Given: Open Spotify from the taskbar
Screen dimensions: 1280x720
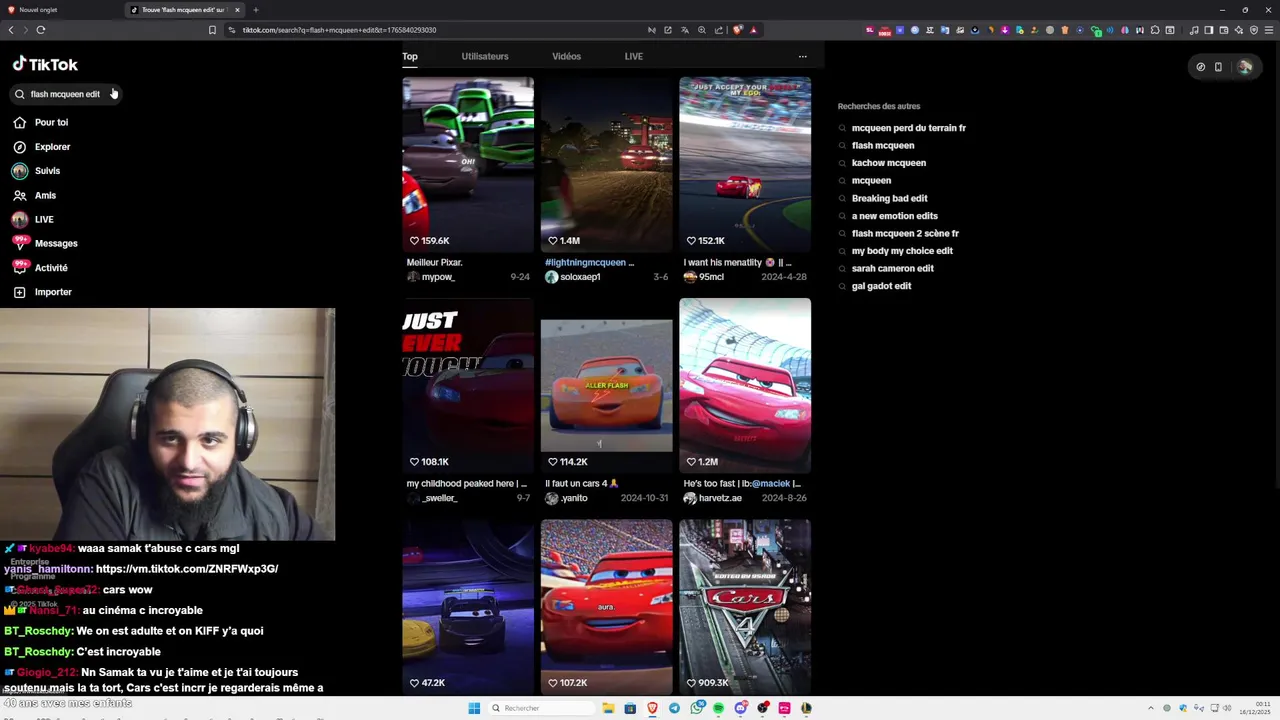Looking at the screenshot, I should click(x=718, y=708).
